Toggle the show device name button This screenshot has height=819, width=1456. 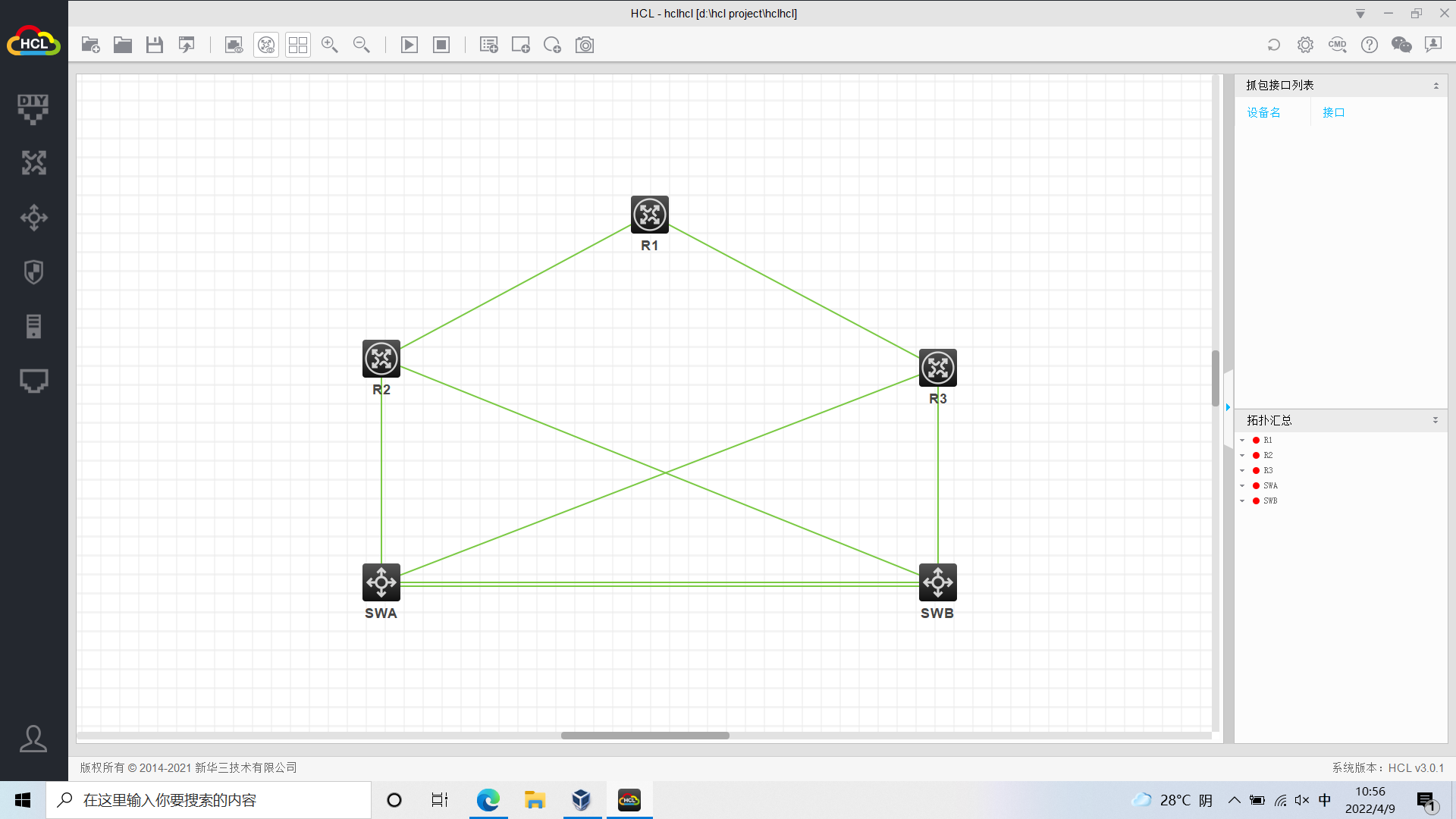point(266,45)
